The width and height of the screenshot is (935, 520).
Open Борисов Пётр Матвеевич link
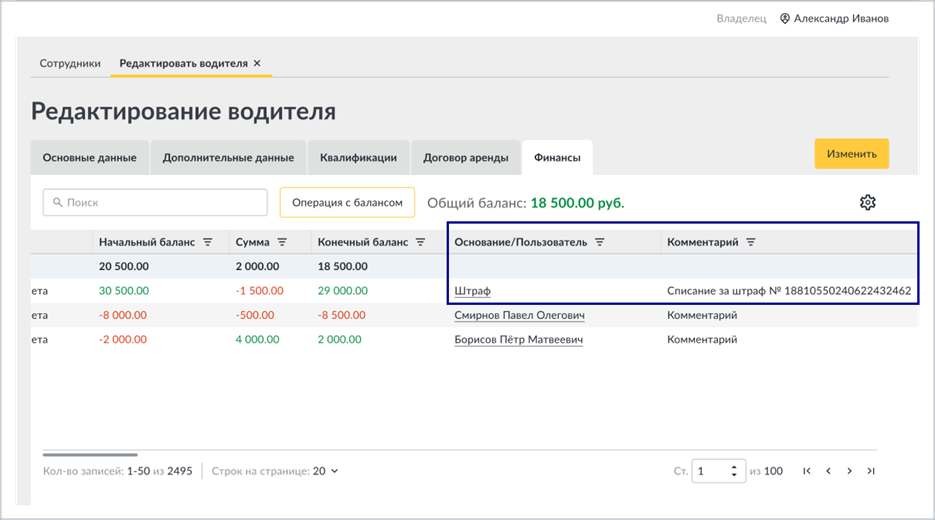(519, 340)
